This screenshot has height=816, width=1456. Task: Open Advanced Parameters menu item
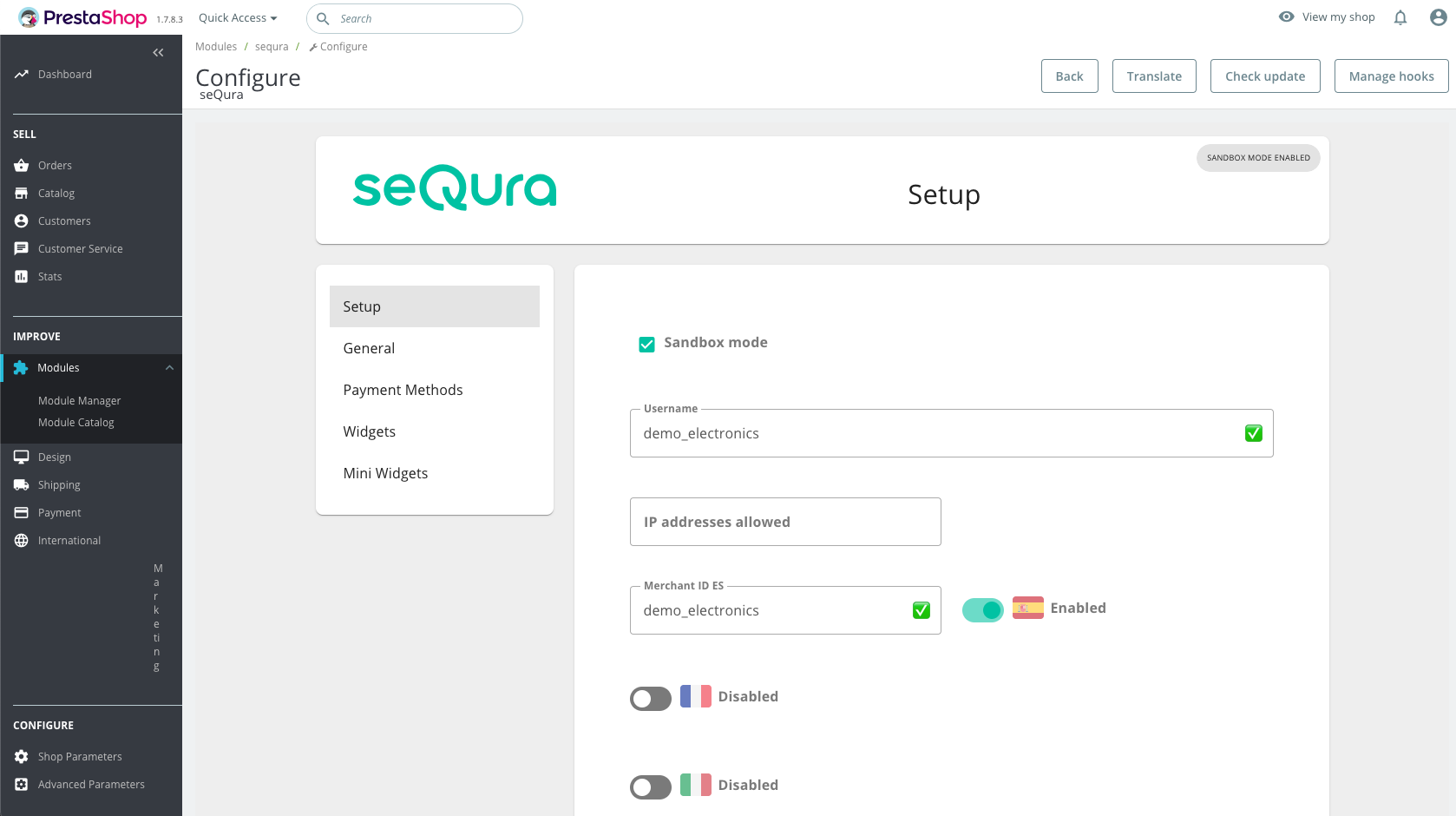[x=91, y=784]
